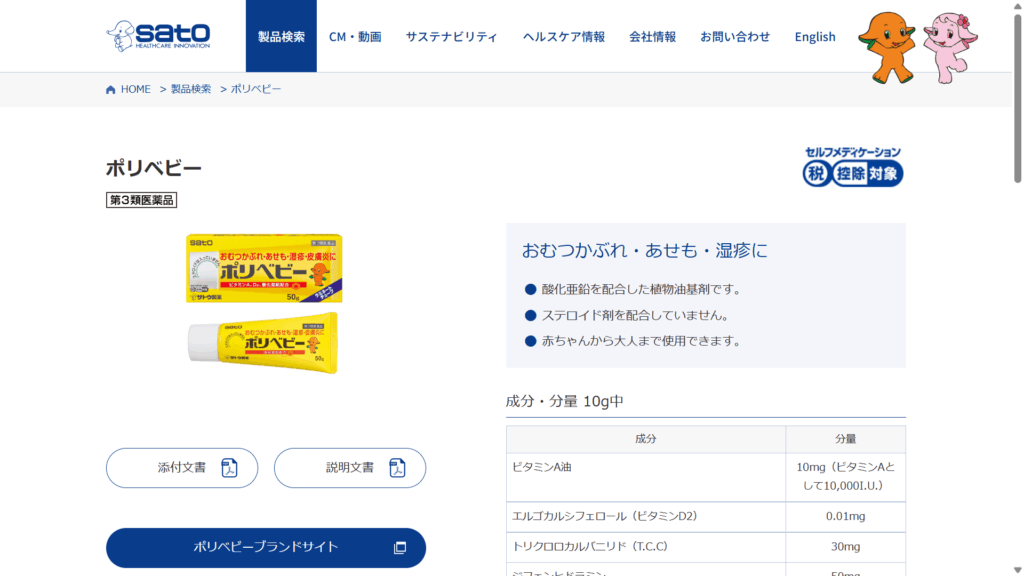The width and height of the screenshot is (1024, 576).
Task: Open the CM・動画 menu item
Action: [355, 37]
